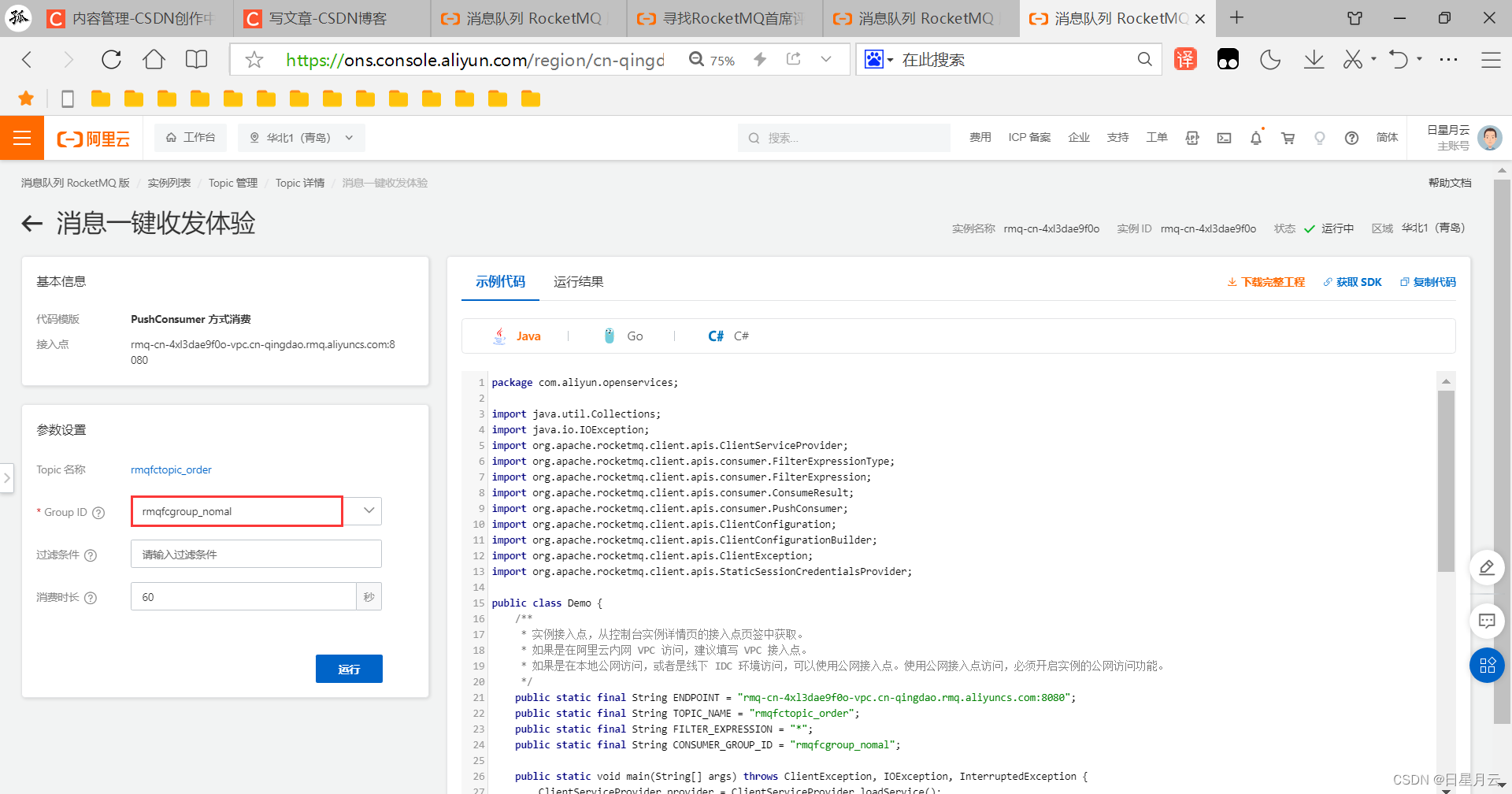Expand the Group ID dropdown arrow
The image size is (1512, 794).
pos(369,510)
